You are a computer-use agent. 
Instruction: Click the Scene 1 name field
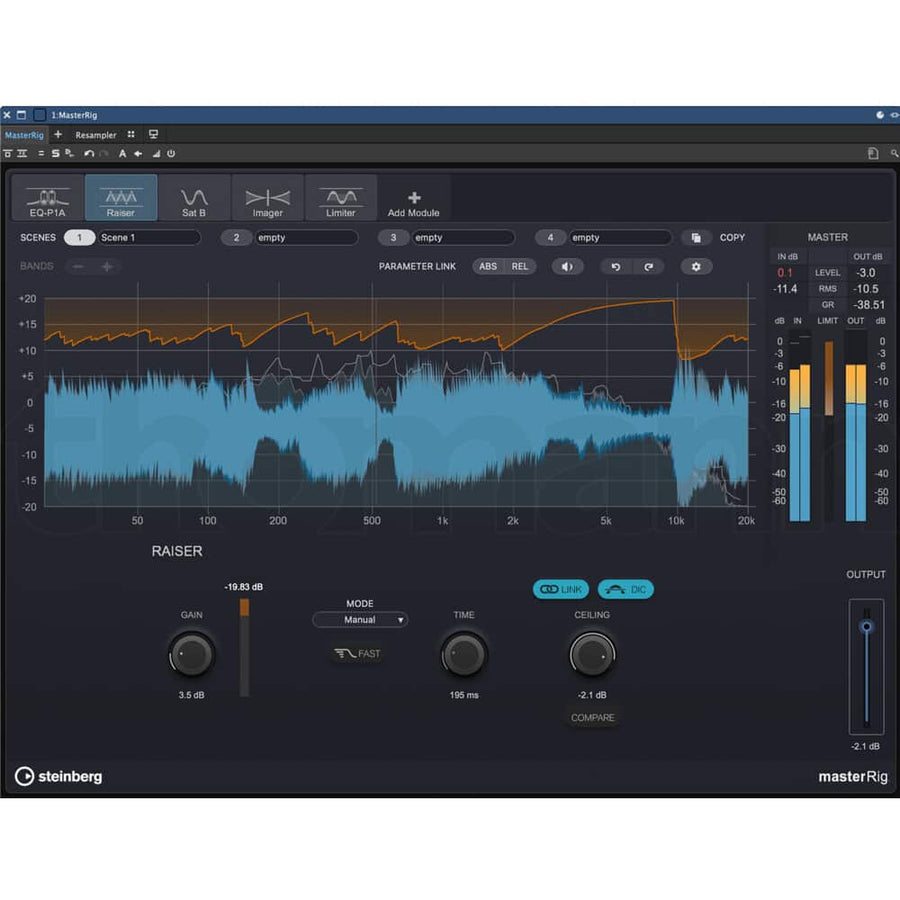click(x=149, y=238)
